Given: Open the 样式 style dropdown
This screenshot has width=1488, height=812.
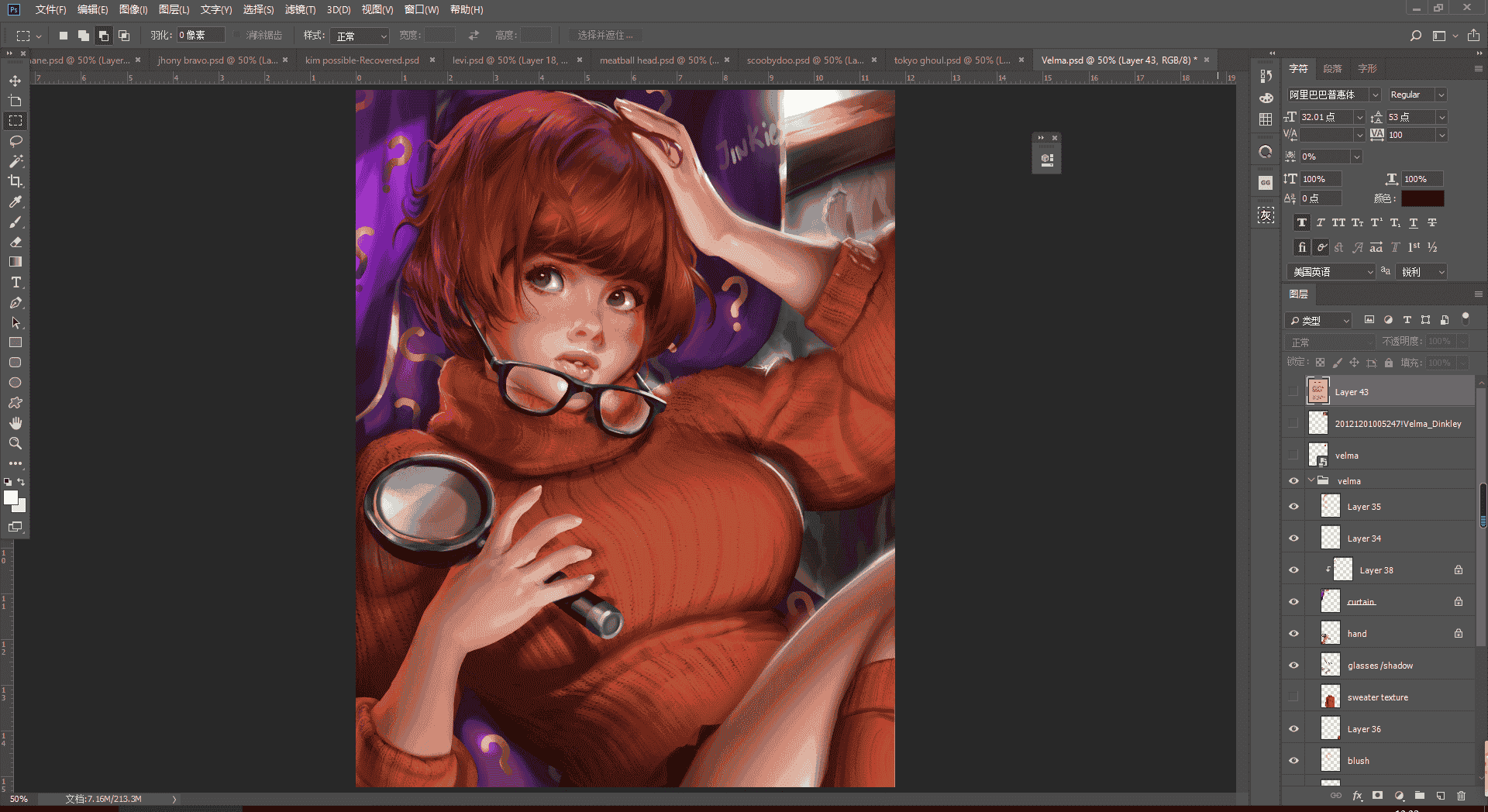Looking at the screenshot, I should (x=360, y=36).
